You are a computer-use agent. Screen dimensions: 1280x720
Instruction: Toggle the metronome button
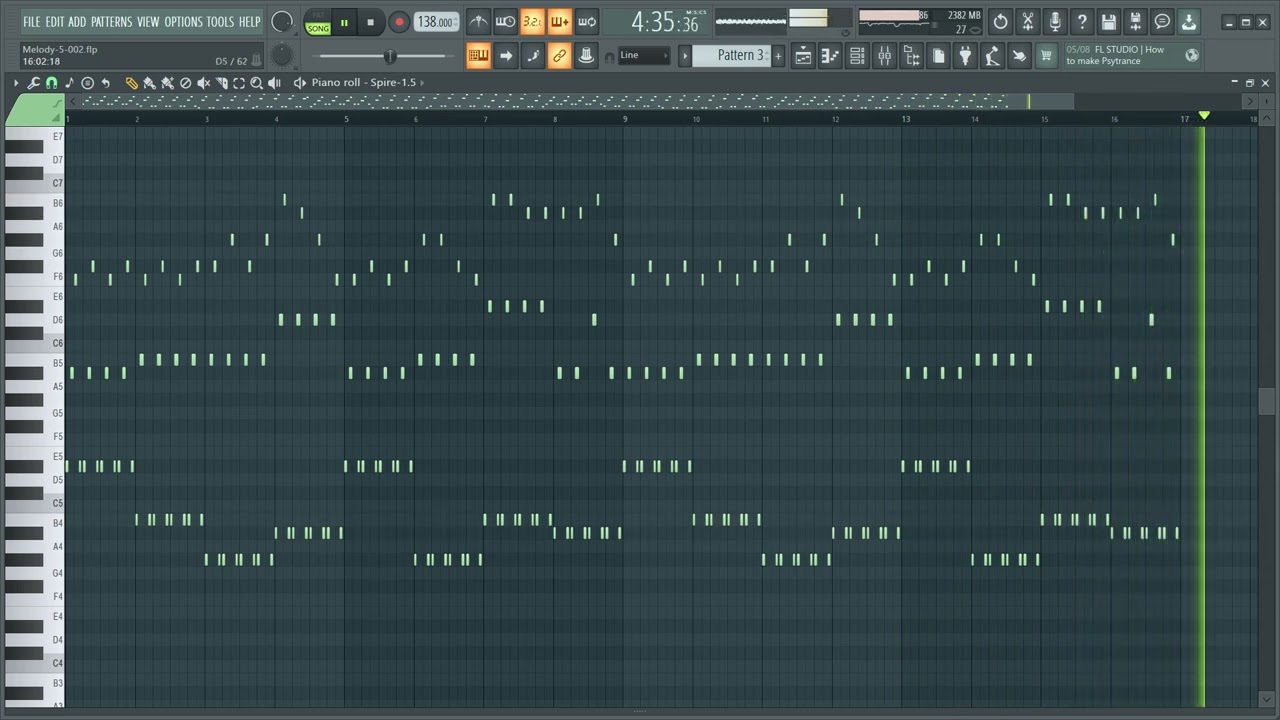(478, 22)
